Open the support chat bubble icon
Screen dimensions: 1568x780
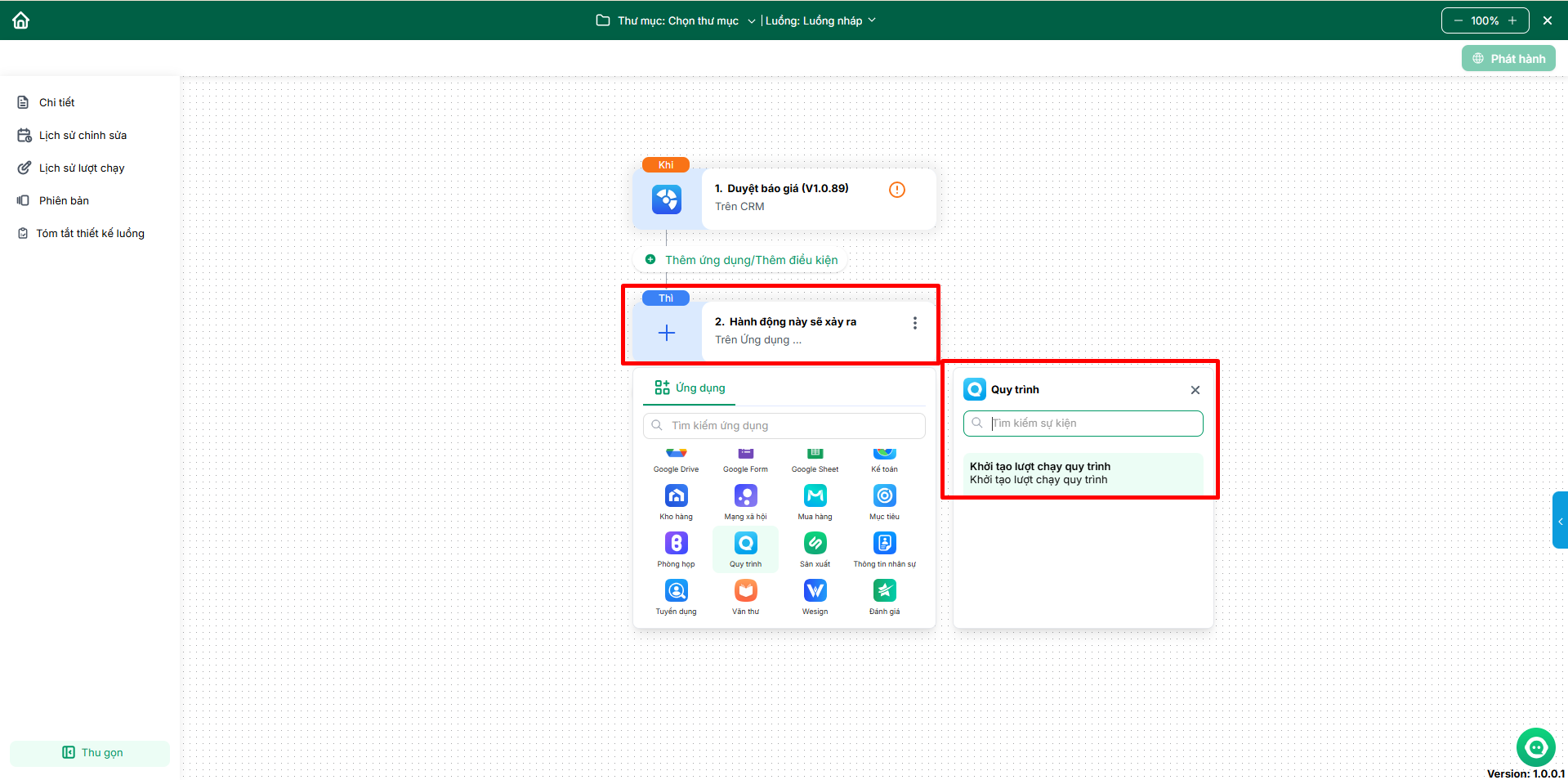click(x=1536, y=747)
